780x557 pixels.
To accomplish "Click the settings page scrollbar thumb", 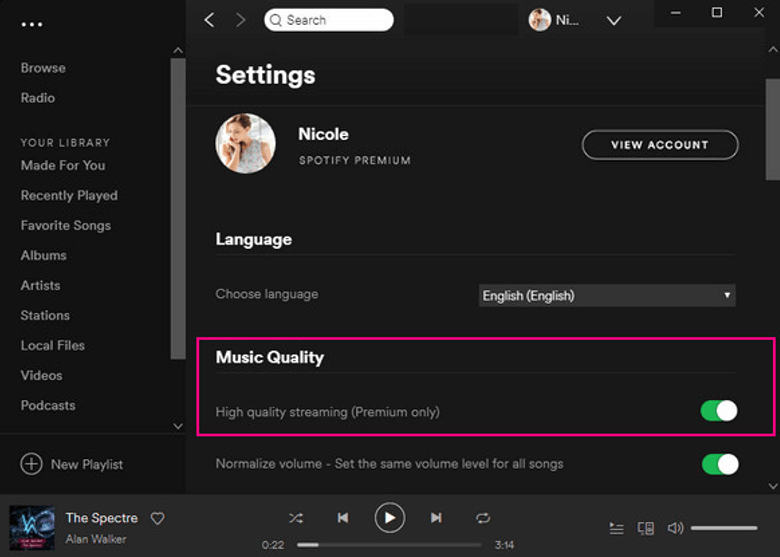I will tap(773, 129).
